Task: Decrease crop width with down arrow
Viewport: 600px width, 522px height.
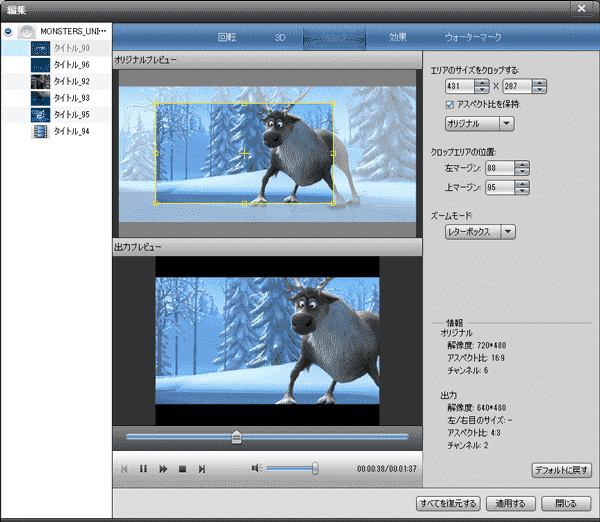Action: [482, 90]
